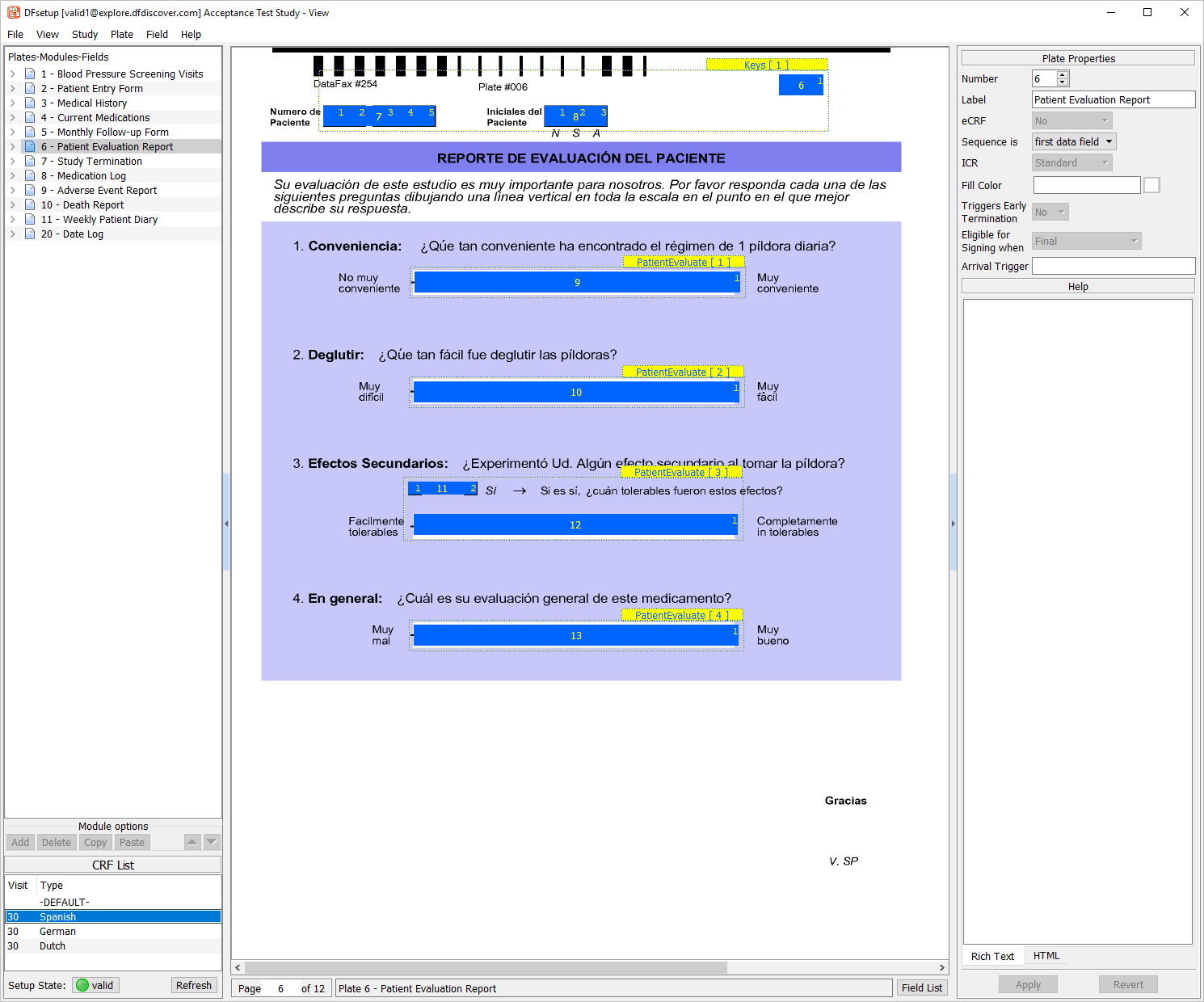Click the Weekly Patient Diary page icon

click(x=30, y=220)
